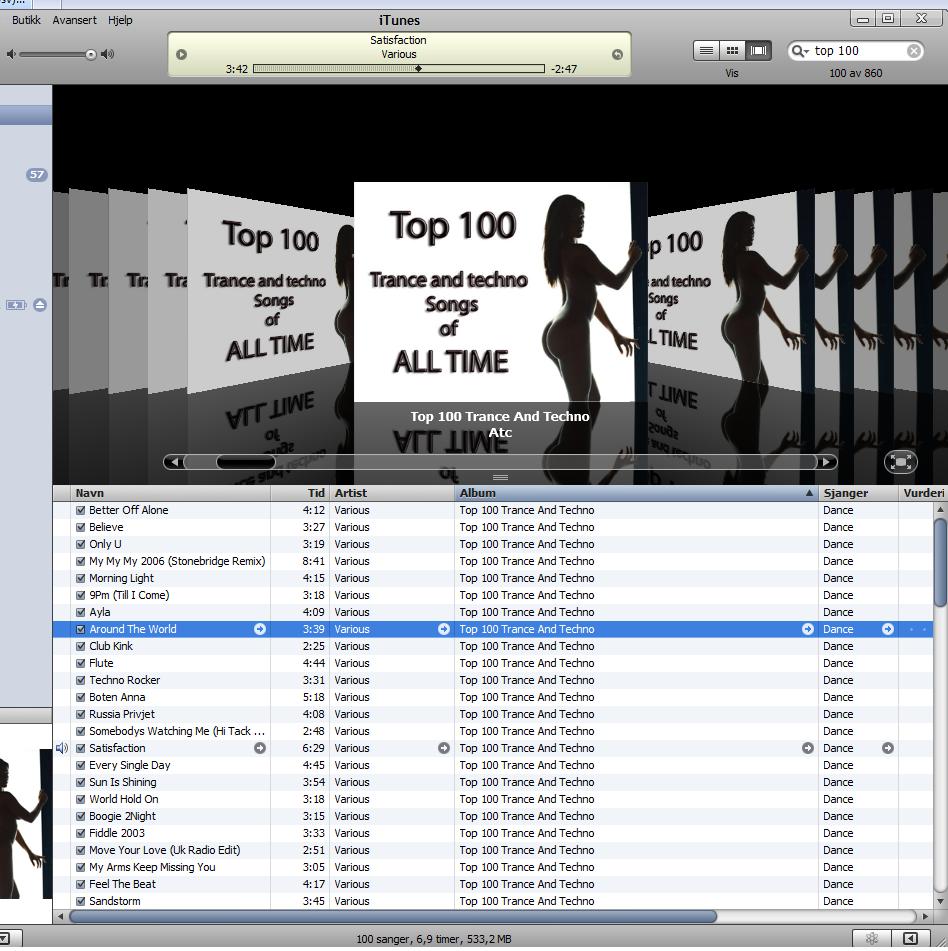Step Cover Flow left with the arrow
Image resolution: width=948 pixels, height=951 pixels.
[174, 462]
